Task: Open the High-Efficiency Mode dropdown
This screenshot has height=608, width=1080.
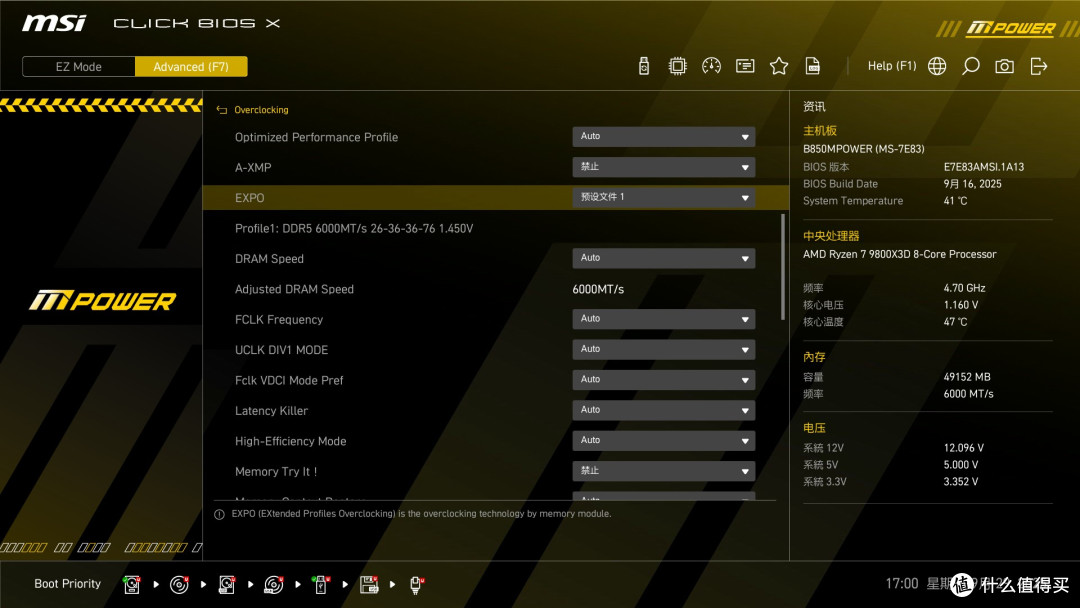Action: (x=663, y=440)
